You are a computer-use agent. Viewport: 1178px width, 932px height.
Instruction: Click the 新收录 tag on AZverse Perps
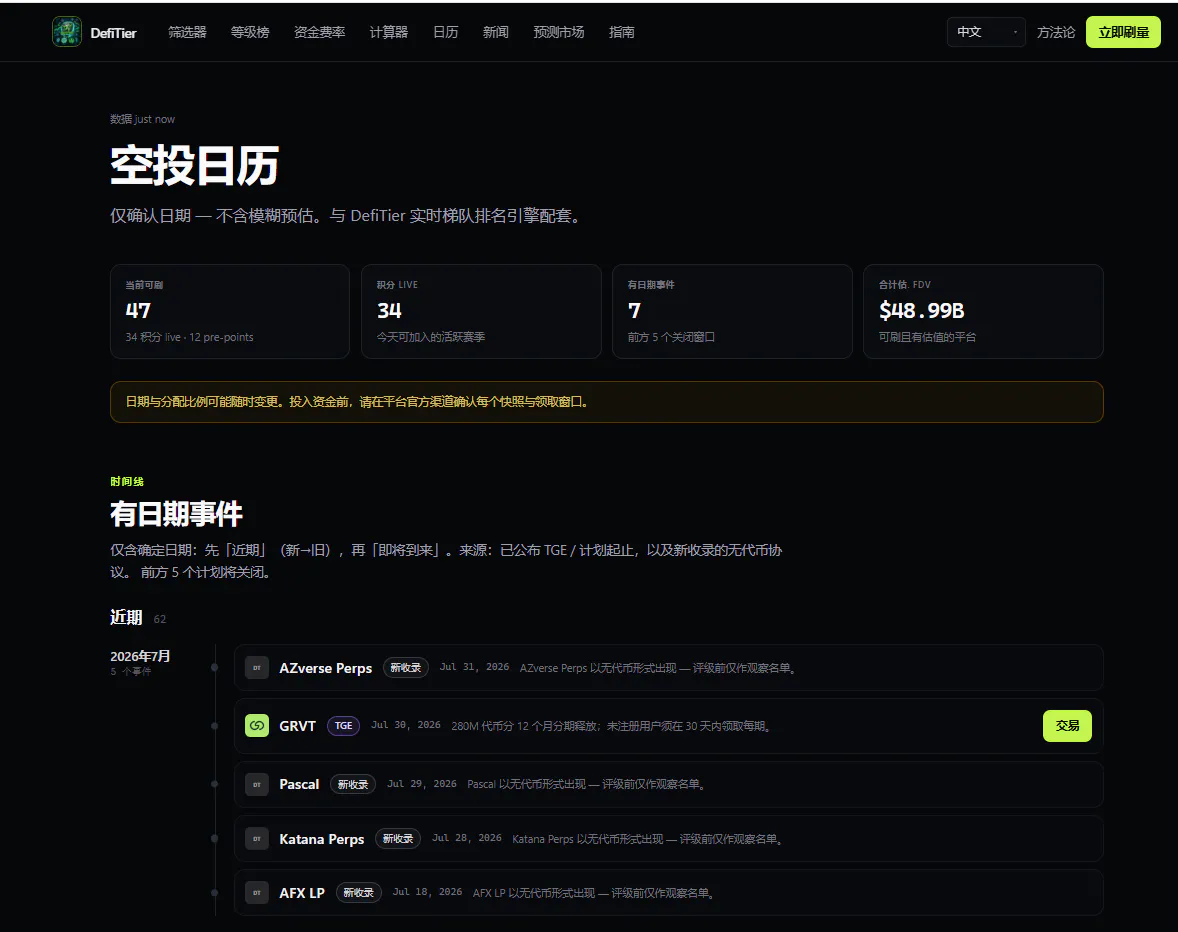click(x=406, y=668)
